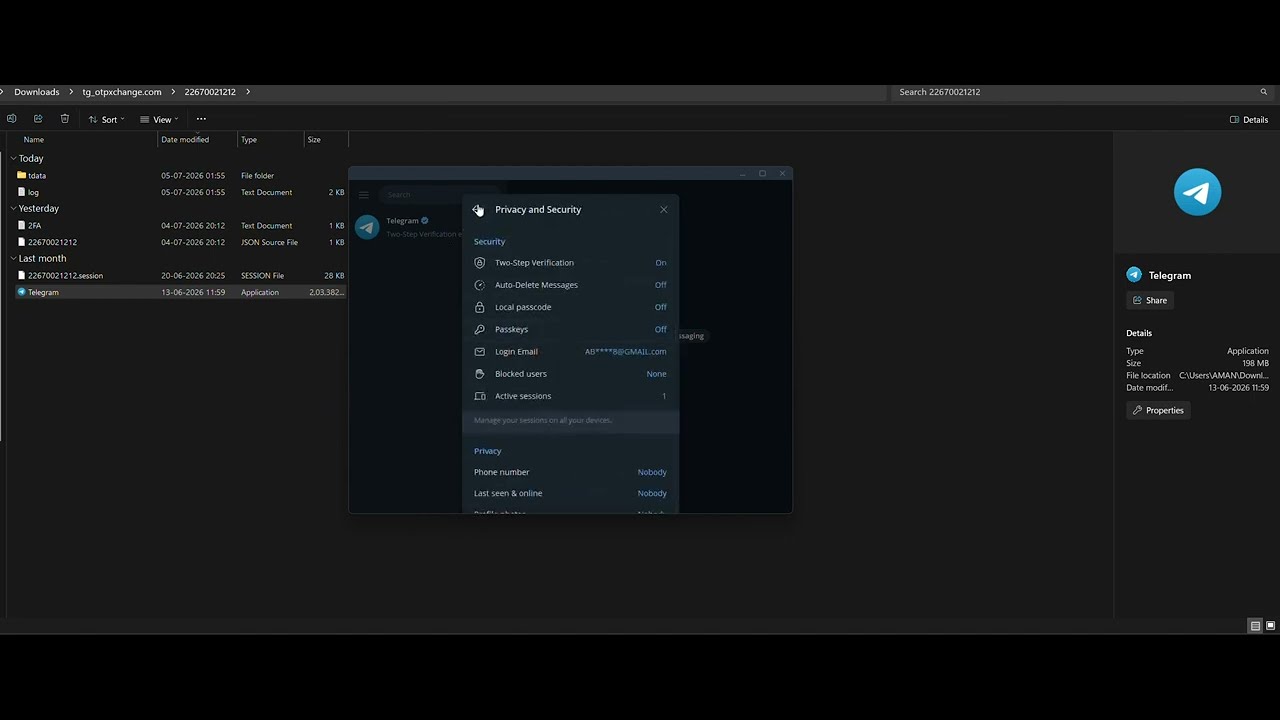Switch to large thumbnails view icon

pos(1270,626)
